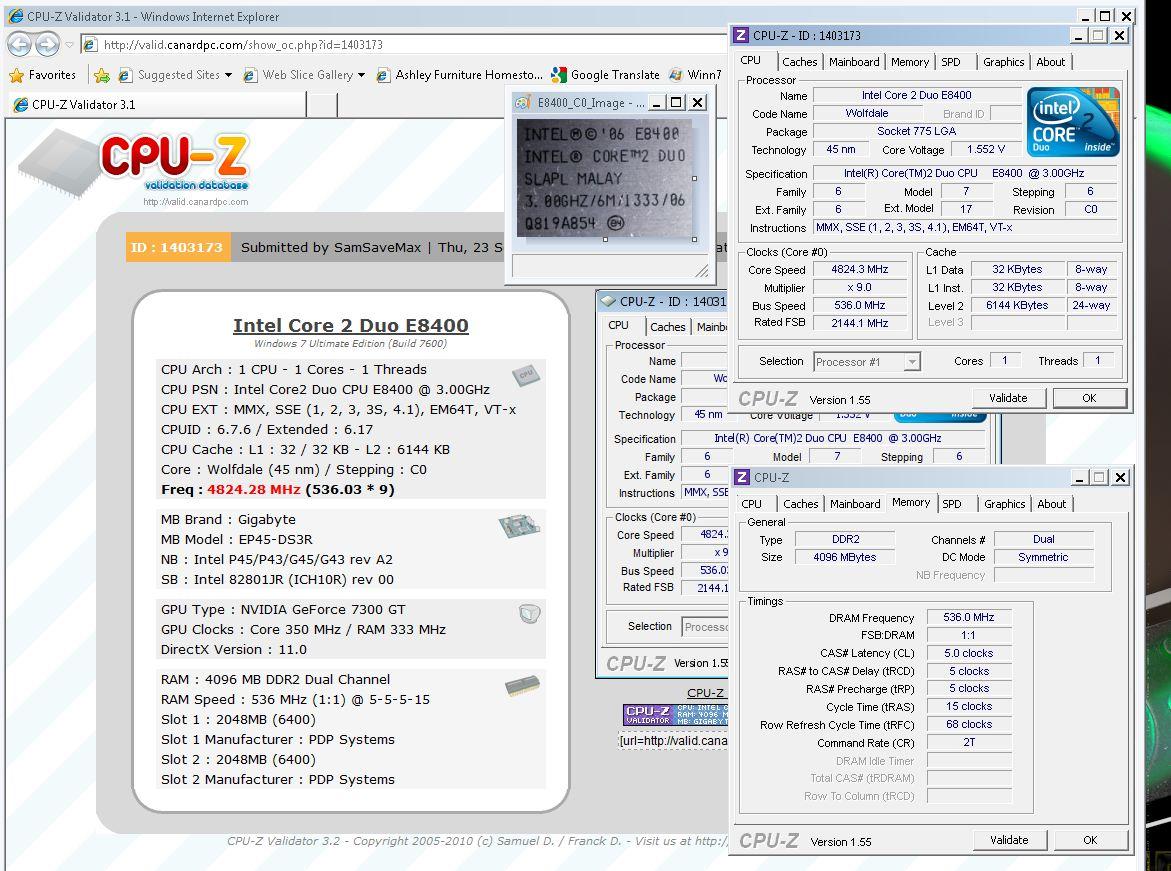Screen dimensions: 1171x871
Task: Click the GPU icon beside GPU Type
Action: coord(529,614)
